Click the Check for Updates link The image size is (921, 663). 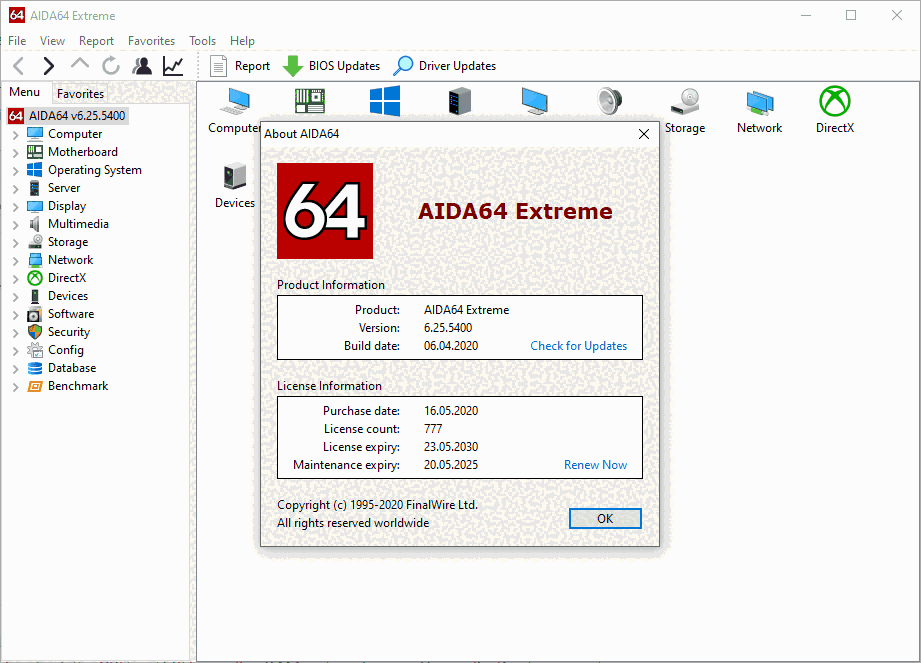pos(578,345)
